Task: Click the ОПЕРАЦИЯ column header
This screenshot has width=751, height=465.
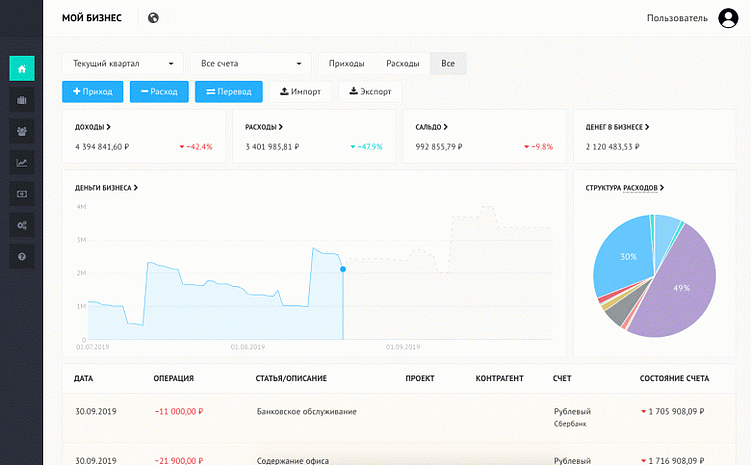Action: [x=173, y=378]
